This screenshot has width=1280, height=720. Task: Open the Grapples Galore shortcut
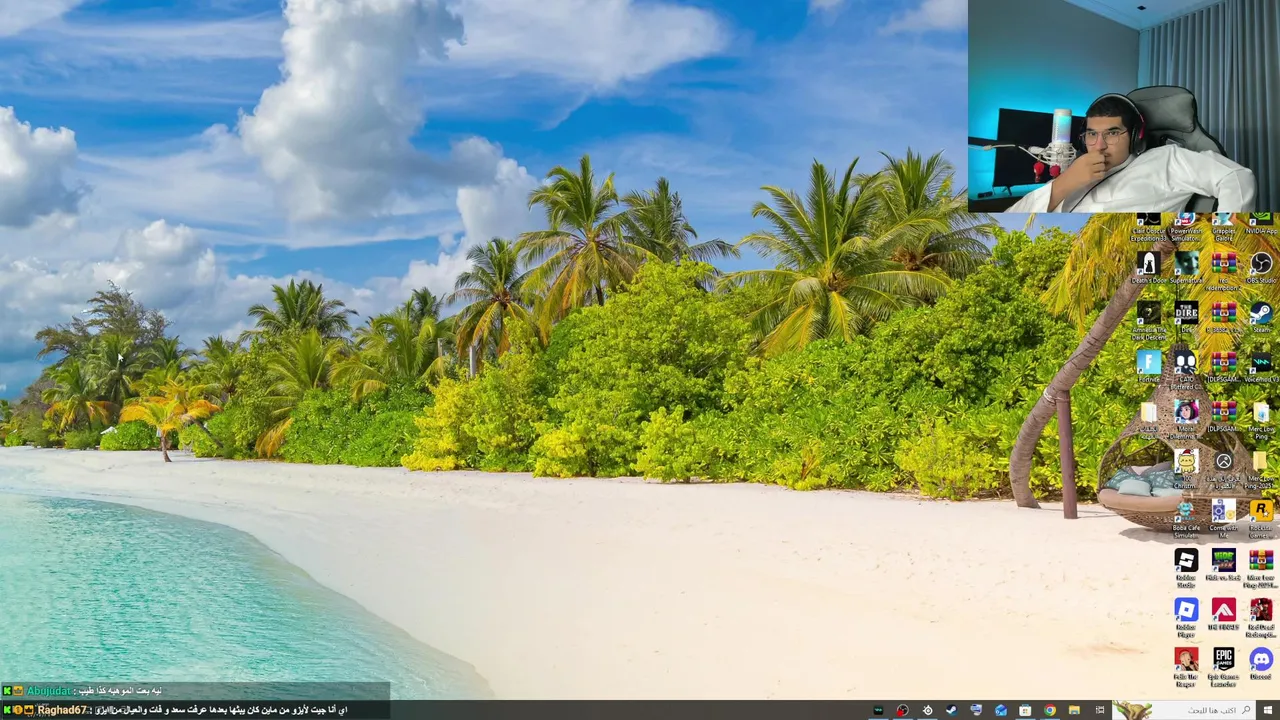coord(1223,227)
